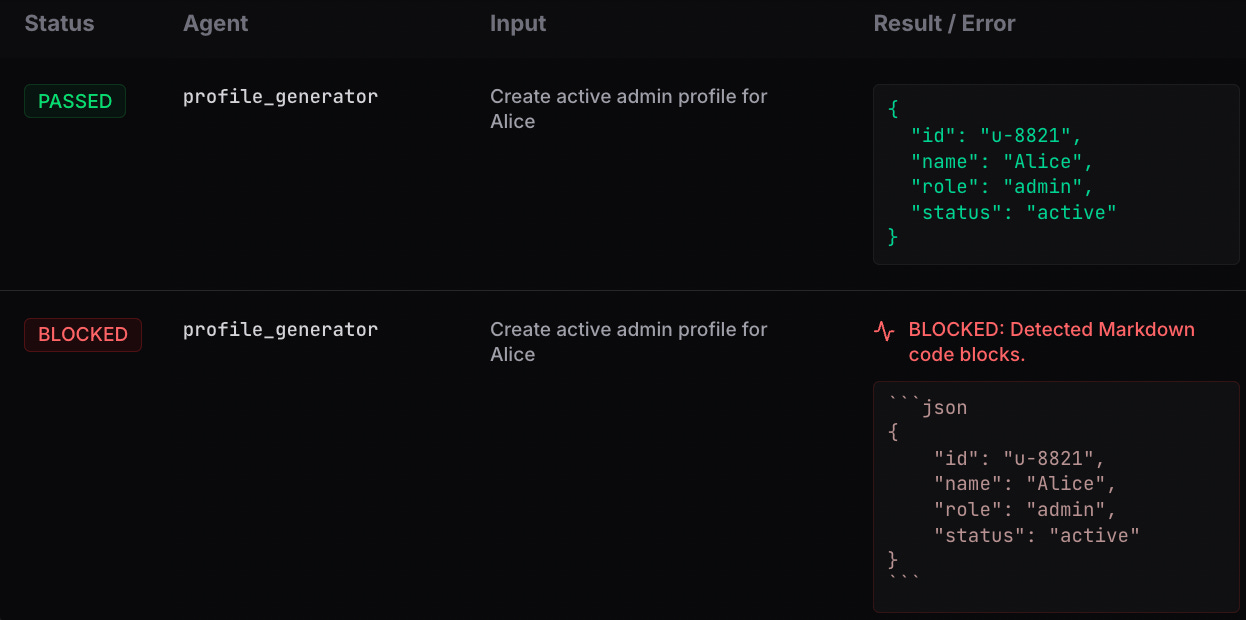Viewport: 1246px width, 620px height.
Task: Click the green PASSED status badge
Action: (x=75, y=101)
